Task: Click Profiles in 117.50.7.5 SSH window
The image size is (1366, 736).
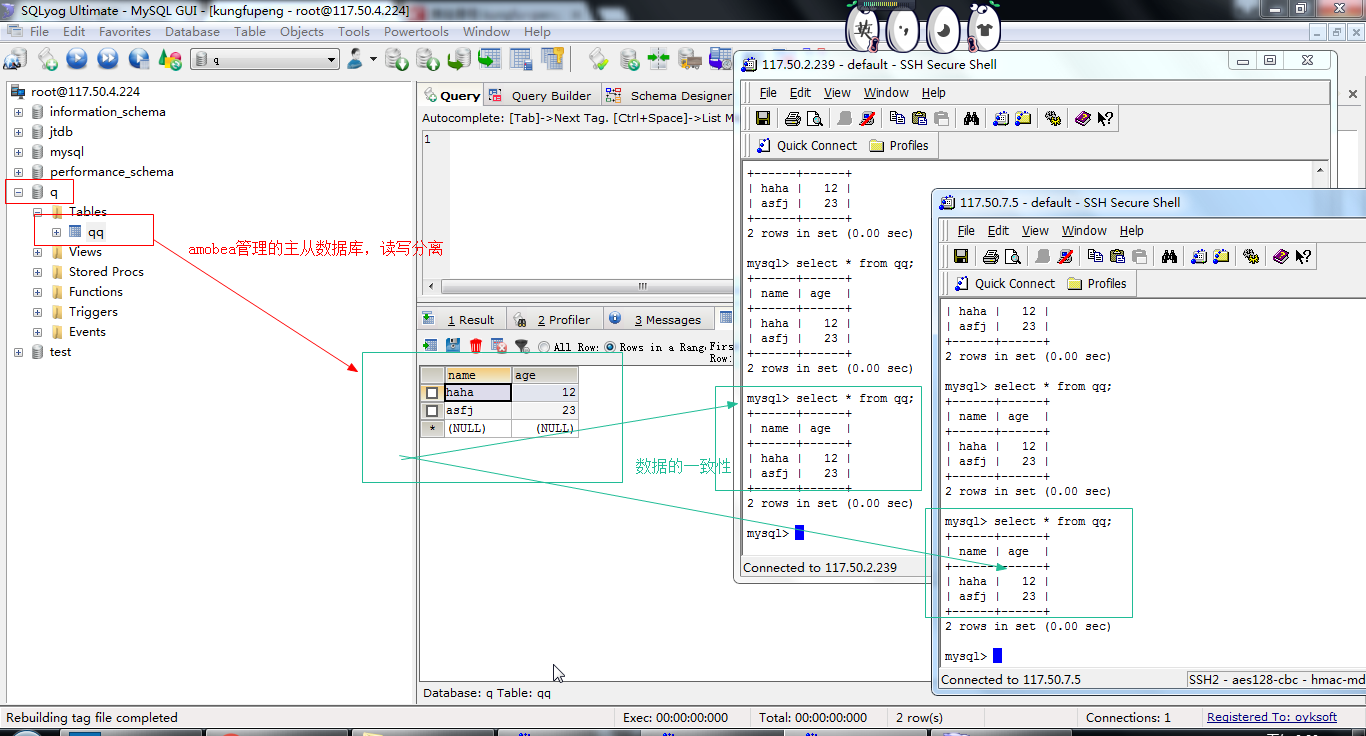Action: tap(1097, 284)
